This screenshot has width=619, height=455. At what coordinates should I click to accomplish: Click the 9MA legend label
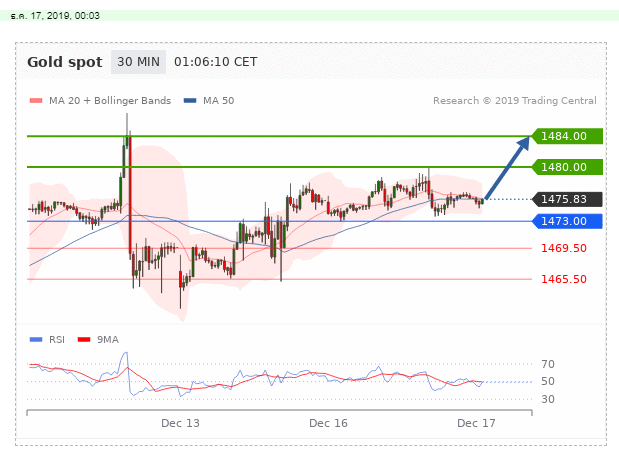(x=108, y=340)
